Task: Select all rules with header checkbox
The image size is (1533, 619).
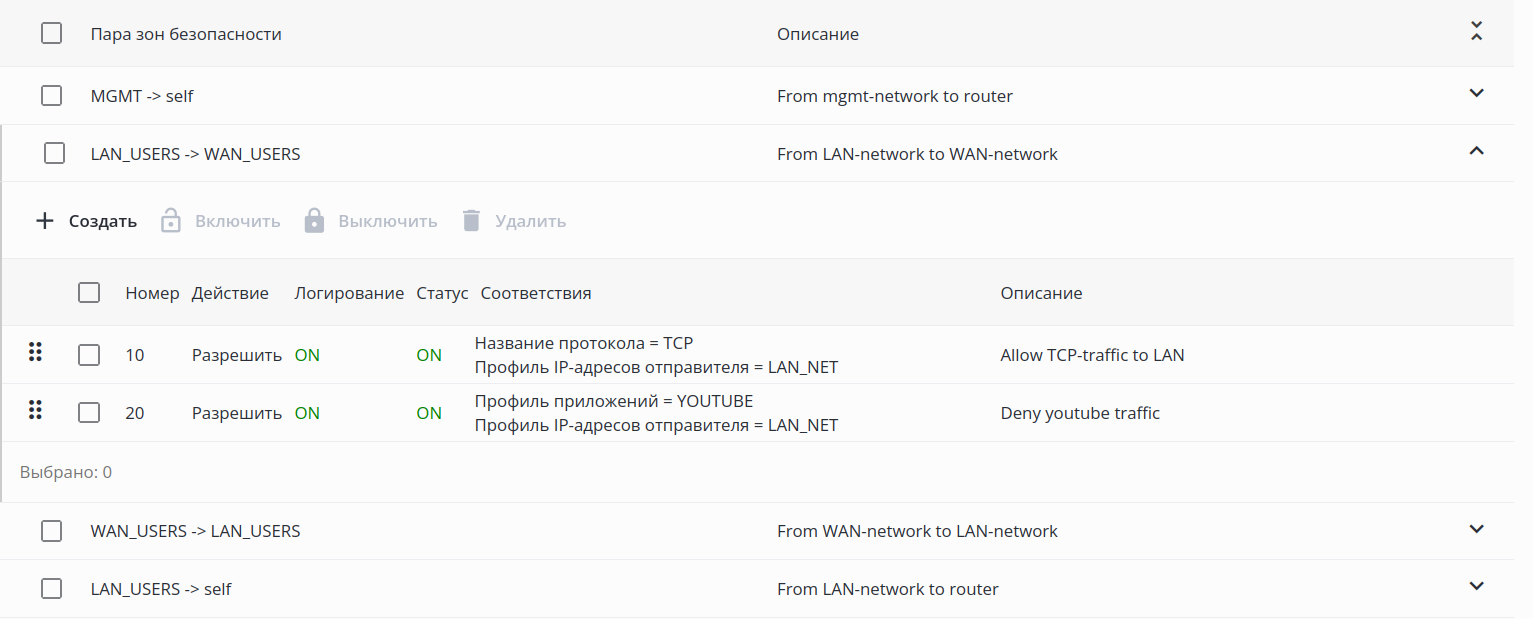Action: 89,293
